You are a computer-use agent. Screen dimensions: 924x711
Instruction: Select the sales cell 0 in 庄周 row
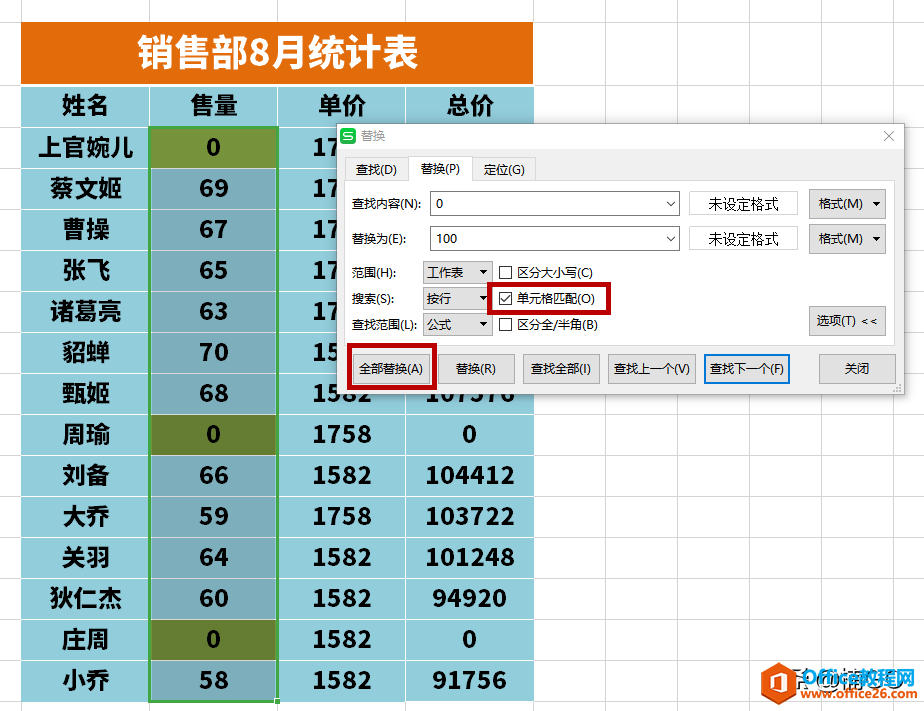coord(213,639)
